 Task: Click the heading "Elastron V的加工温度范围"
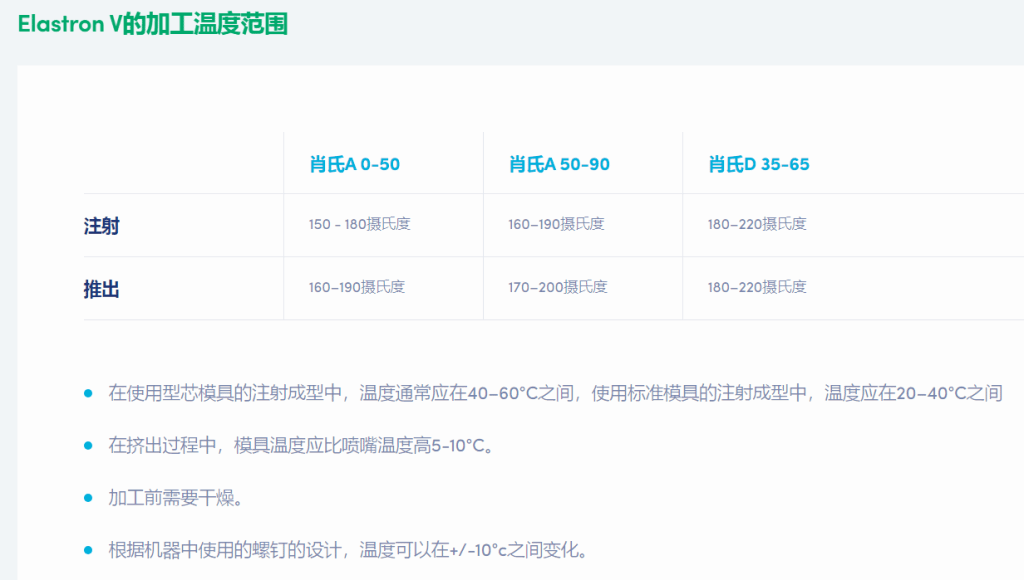coord(153,24)
